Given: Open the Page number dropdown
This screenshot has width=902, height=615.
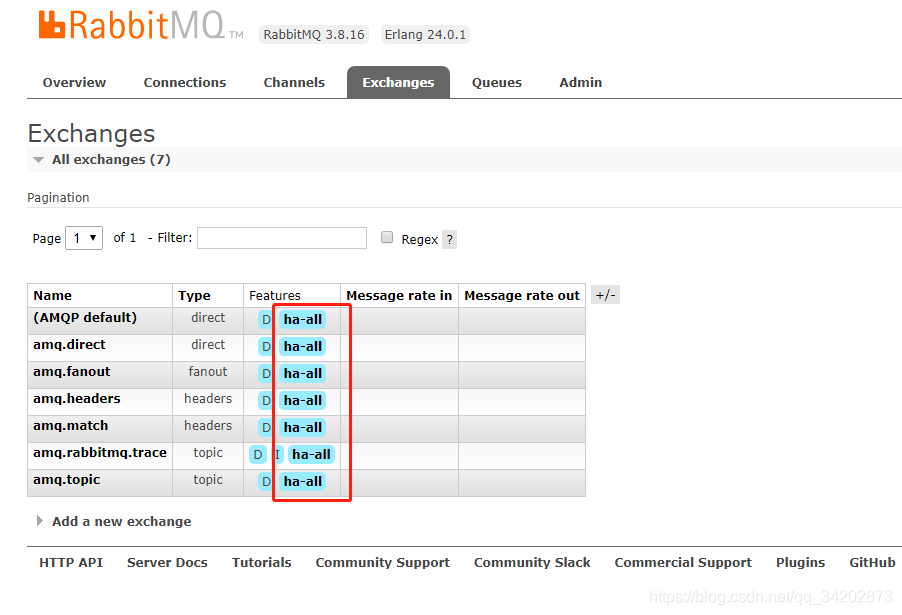Looking at the screenshot, I should tap(84, 238).
